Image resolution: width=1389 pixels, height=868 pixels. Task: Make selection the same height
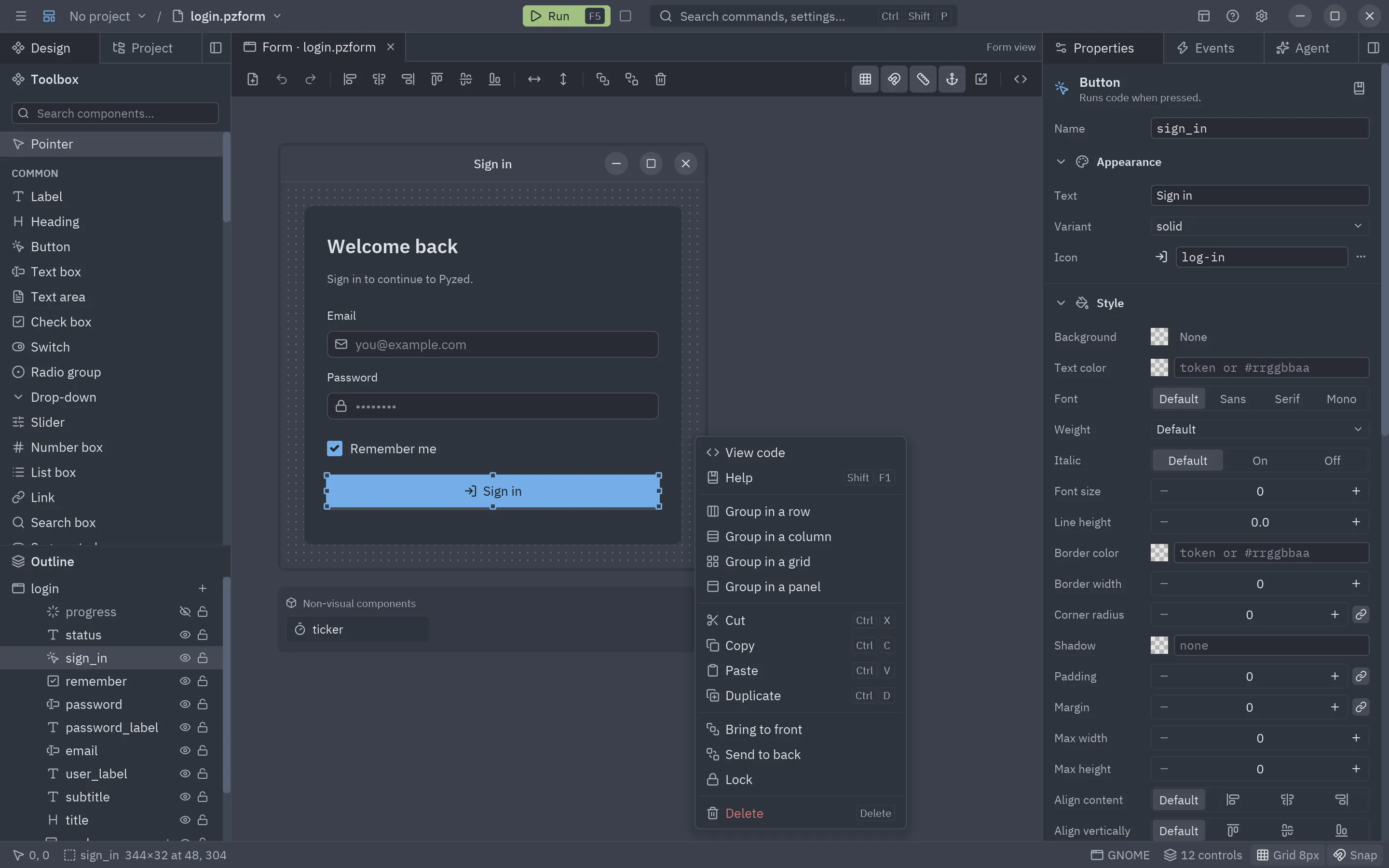coord(563,79)
